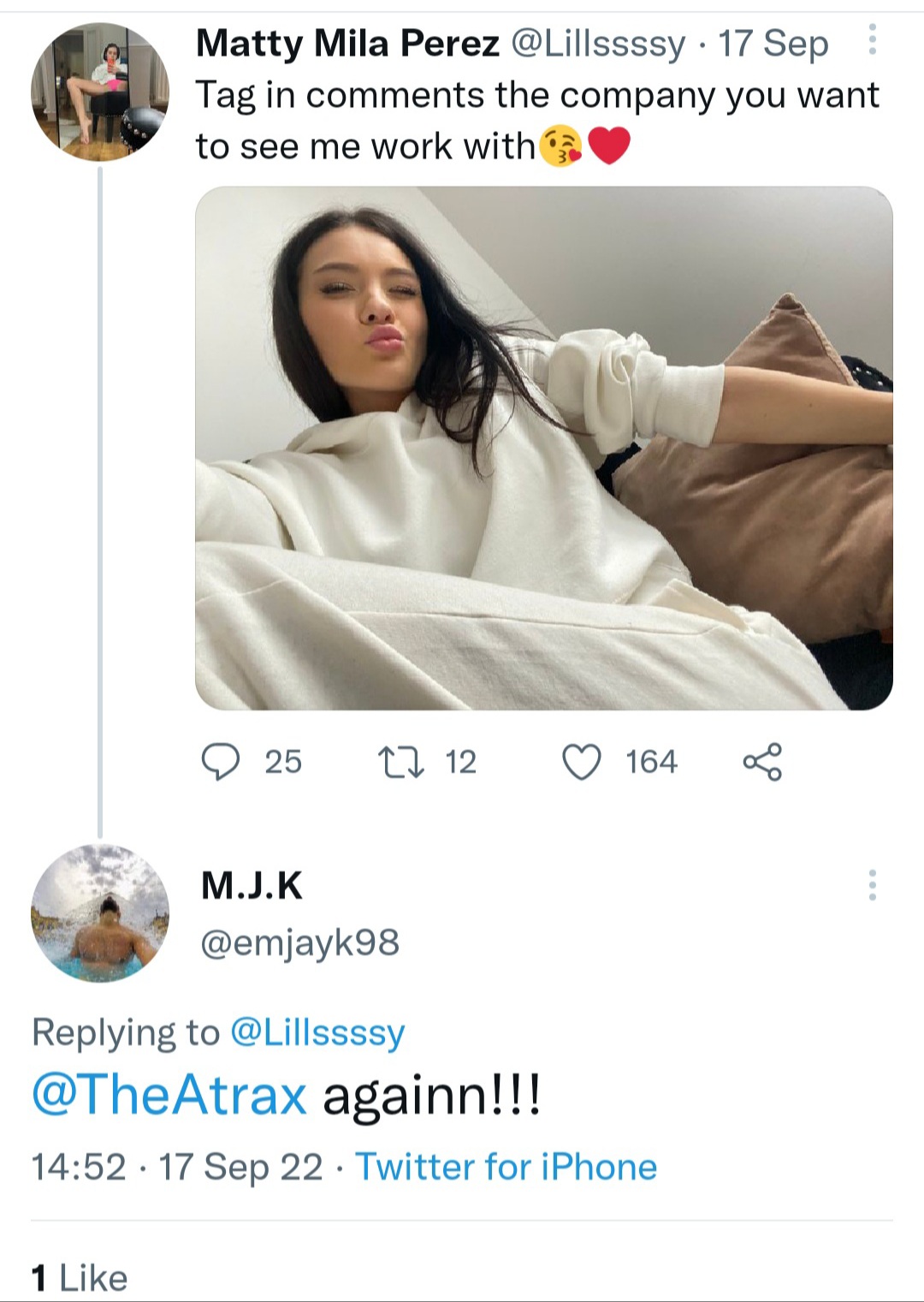924x1302 pixels.
Task: Click the reply speech bubble icon
Action: click(x=220, y=761)
